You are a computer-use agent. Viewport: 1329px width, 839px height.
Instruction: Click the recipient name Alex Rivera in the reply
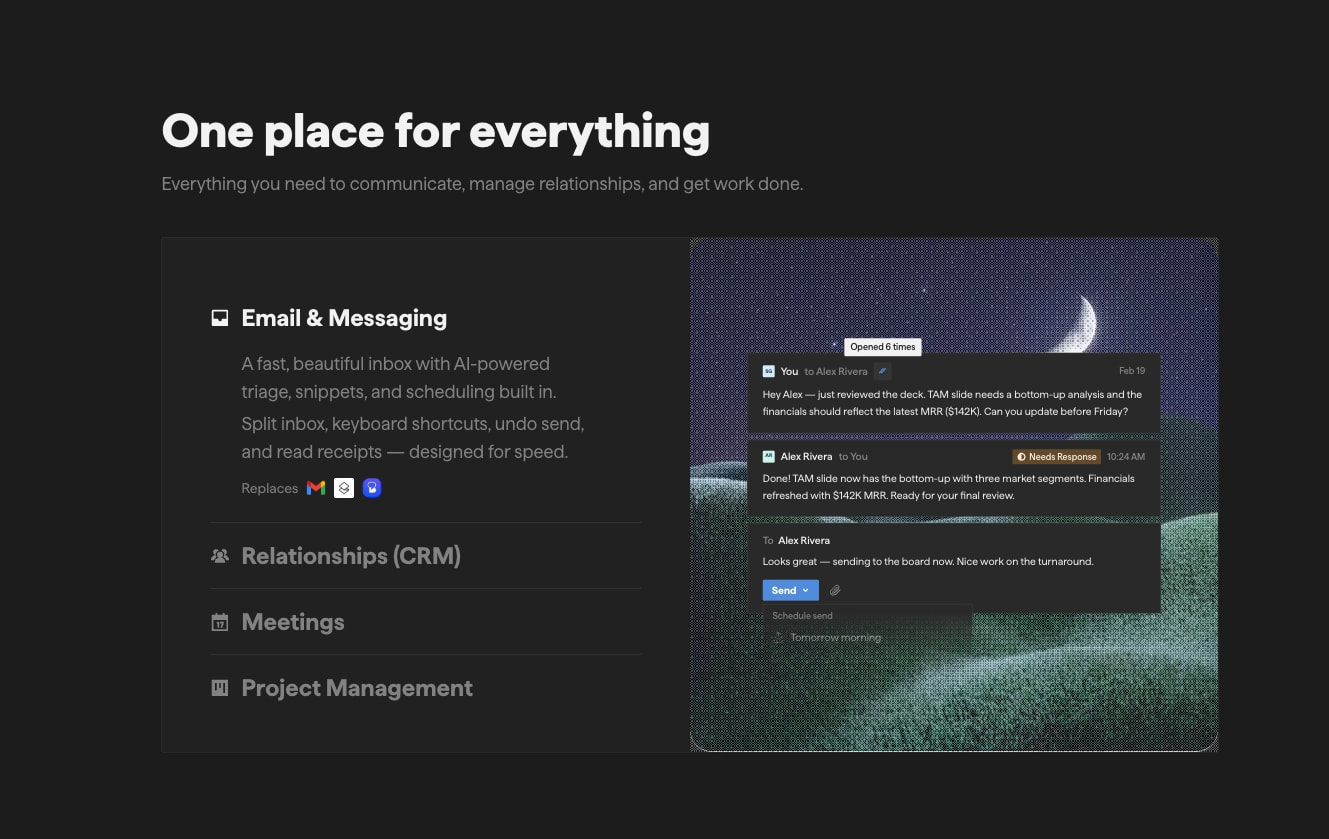pyautogui.click(x=804, y=540)
